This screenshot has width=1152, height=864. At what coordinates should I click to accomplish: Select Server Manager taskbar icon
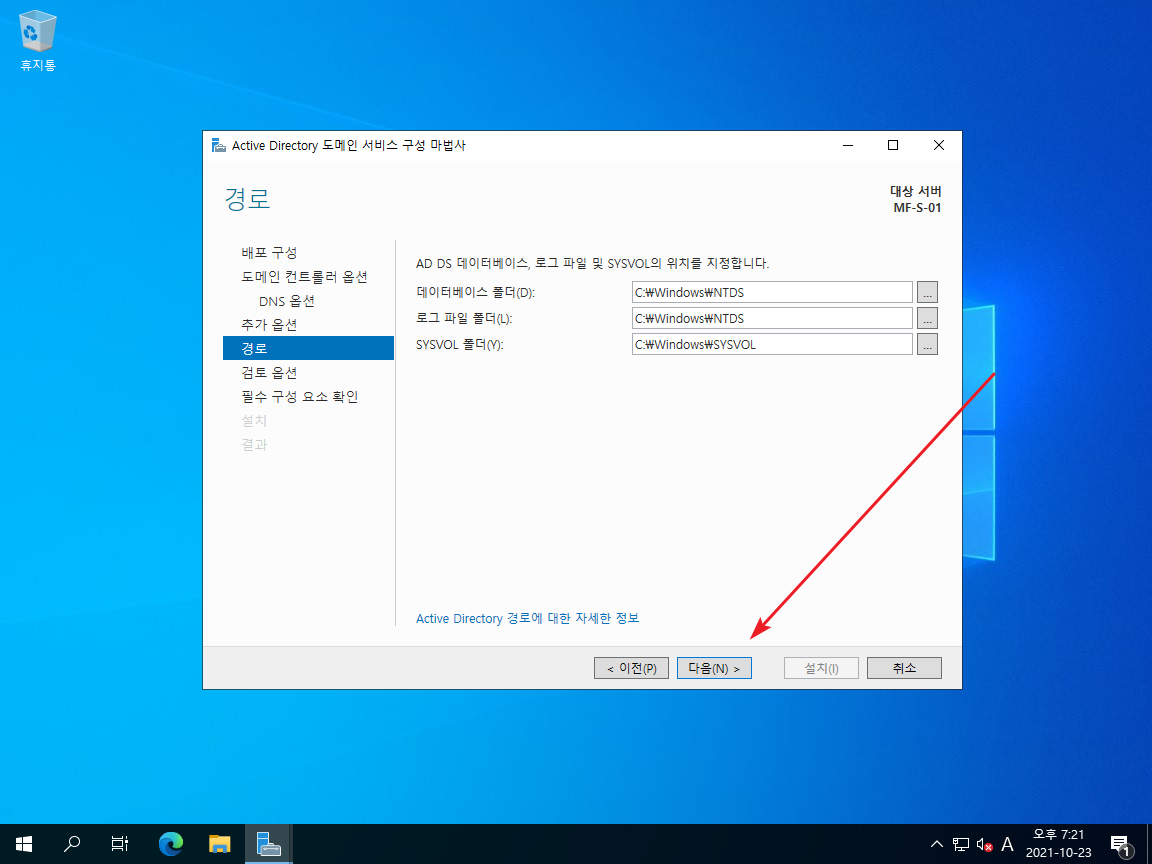268,844
